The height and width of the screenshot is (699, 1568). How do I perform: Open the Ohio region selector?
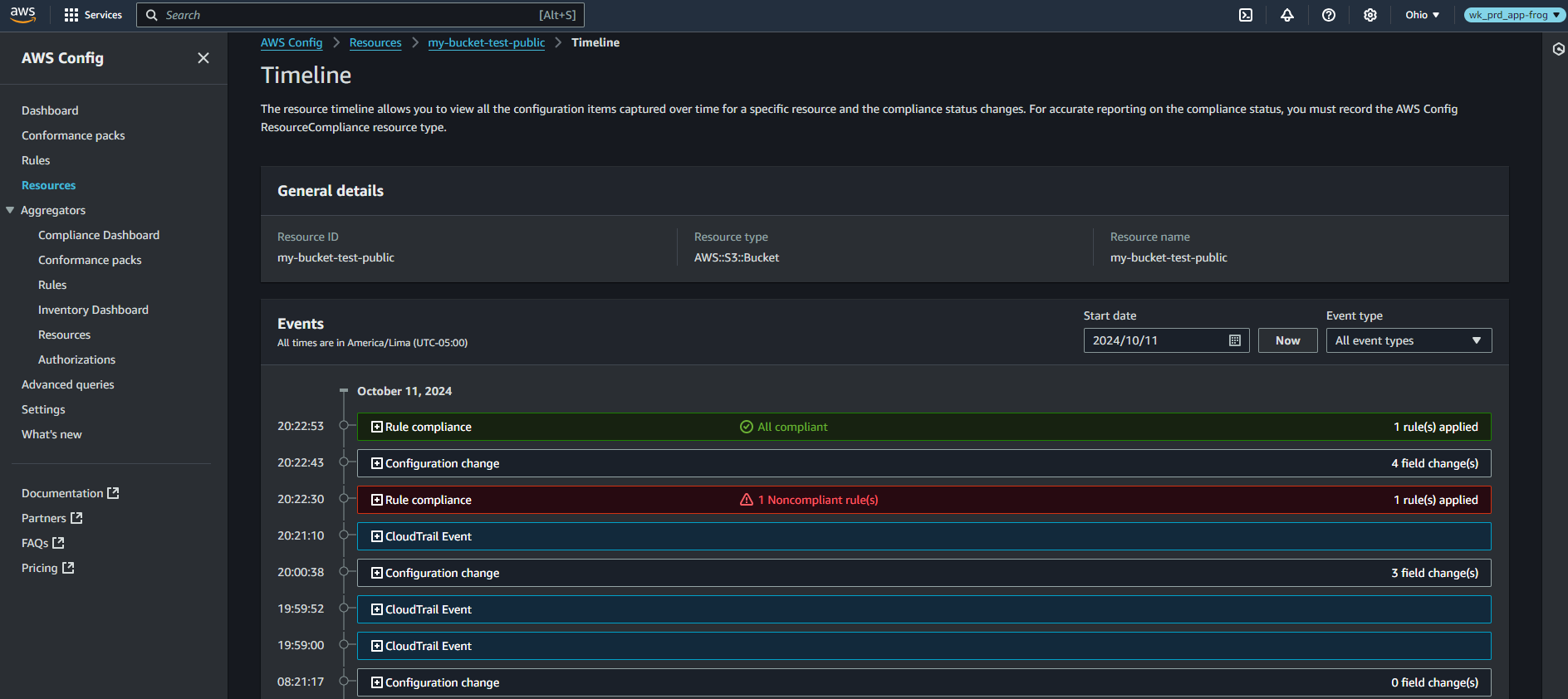[1422, 15]
